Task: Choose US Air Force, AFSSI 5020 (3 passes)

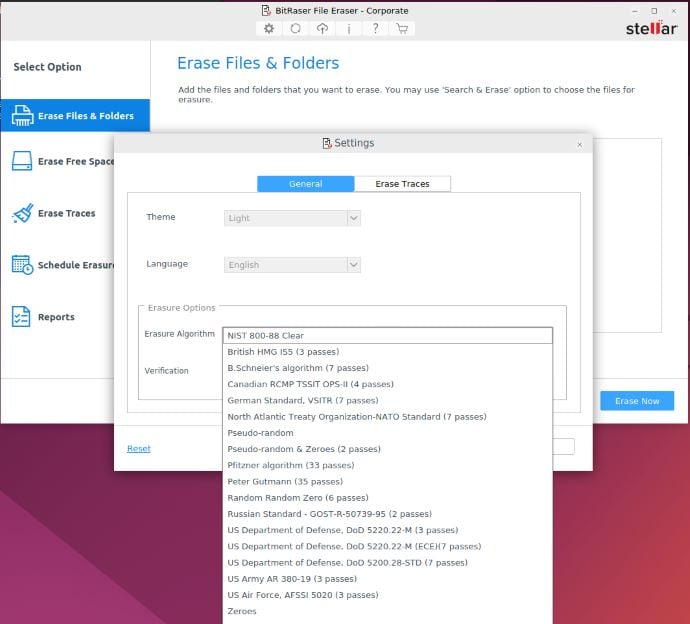Action: (387, 595)
